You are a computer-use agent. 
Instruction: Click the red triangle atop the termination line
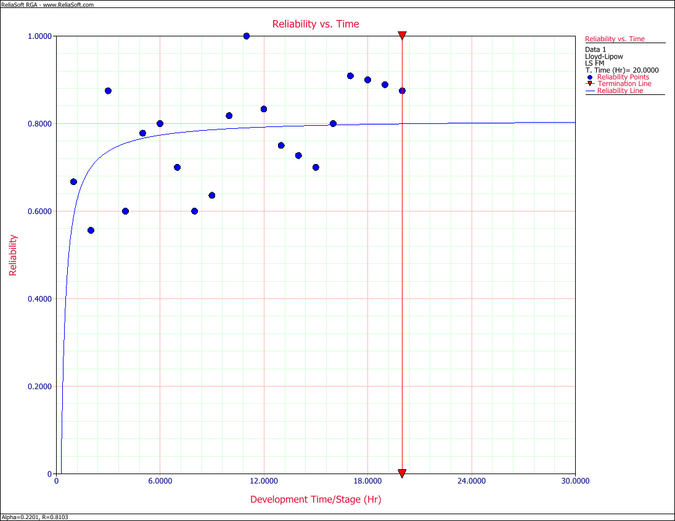[402, 36]
